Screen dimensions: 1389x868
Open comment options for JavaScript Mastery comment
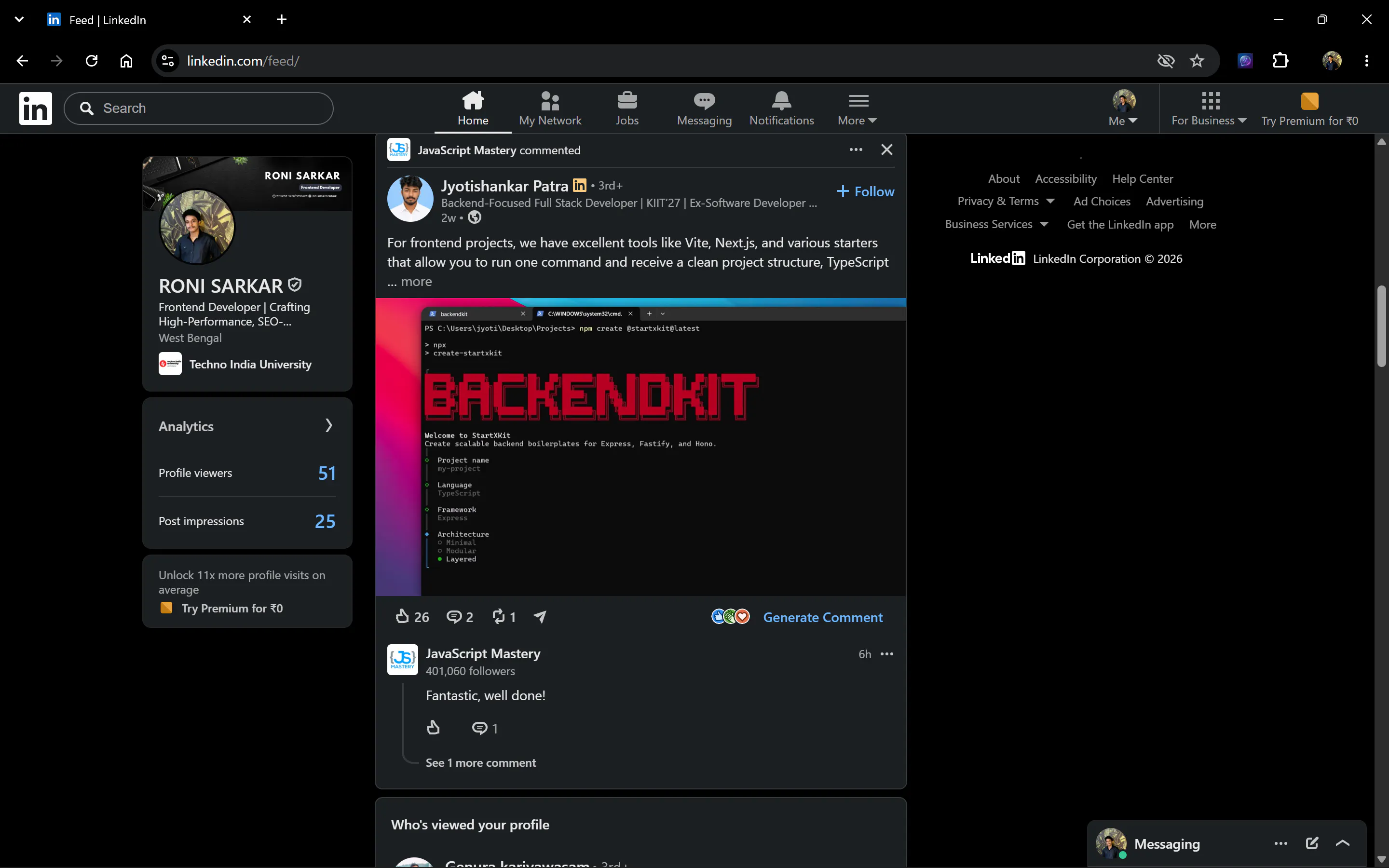coord(887,654)
